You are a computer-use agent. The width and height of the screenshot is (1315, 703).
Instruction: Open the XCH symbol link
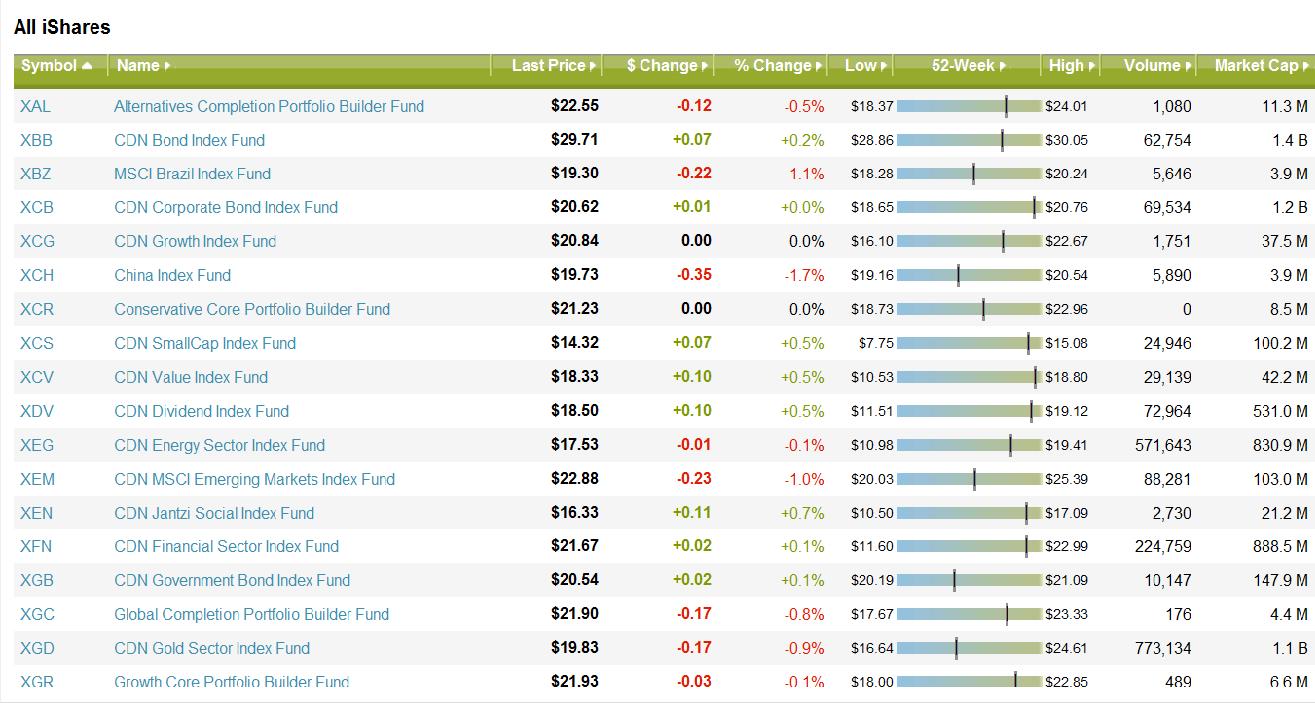(x=37, y=275)
